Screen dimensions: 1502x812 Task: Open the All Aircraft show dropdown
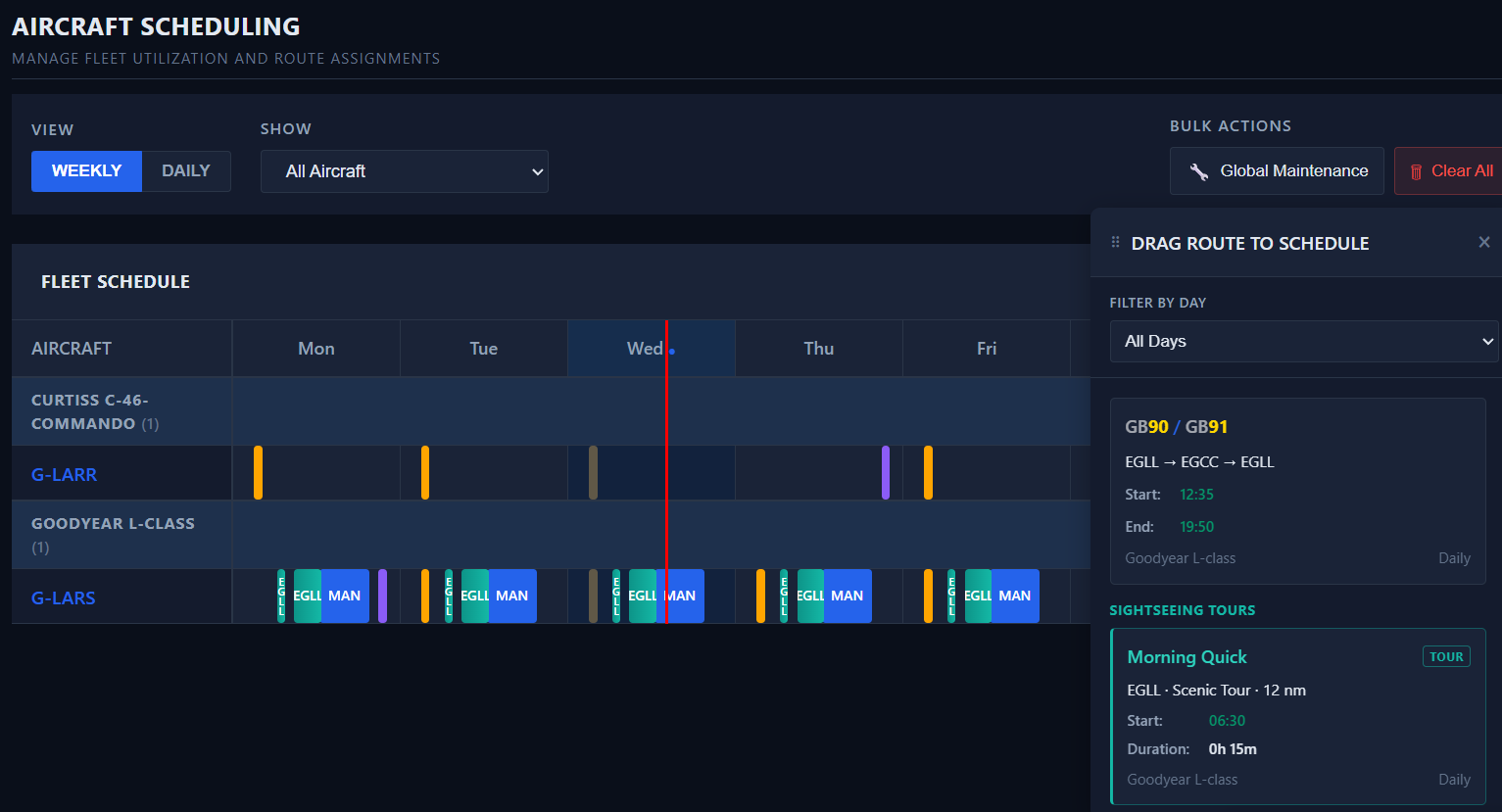click(404, 171)
